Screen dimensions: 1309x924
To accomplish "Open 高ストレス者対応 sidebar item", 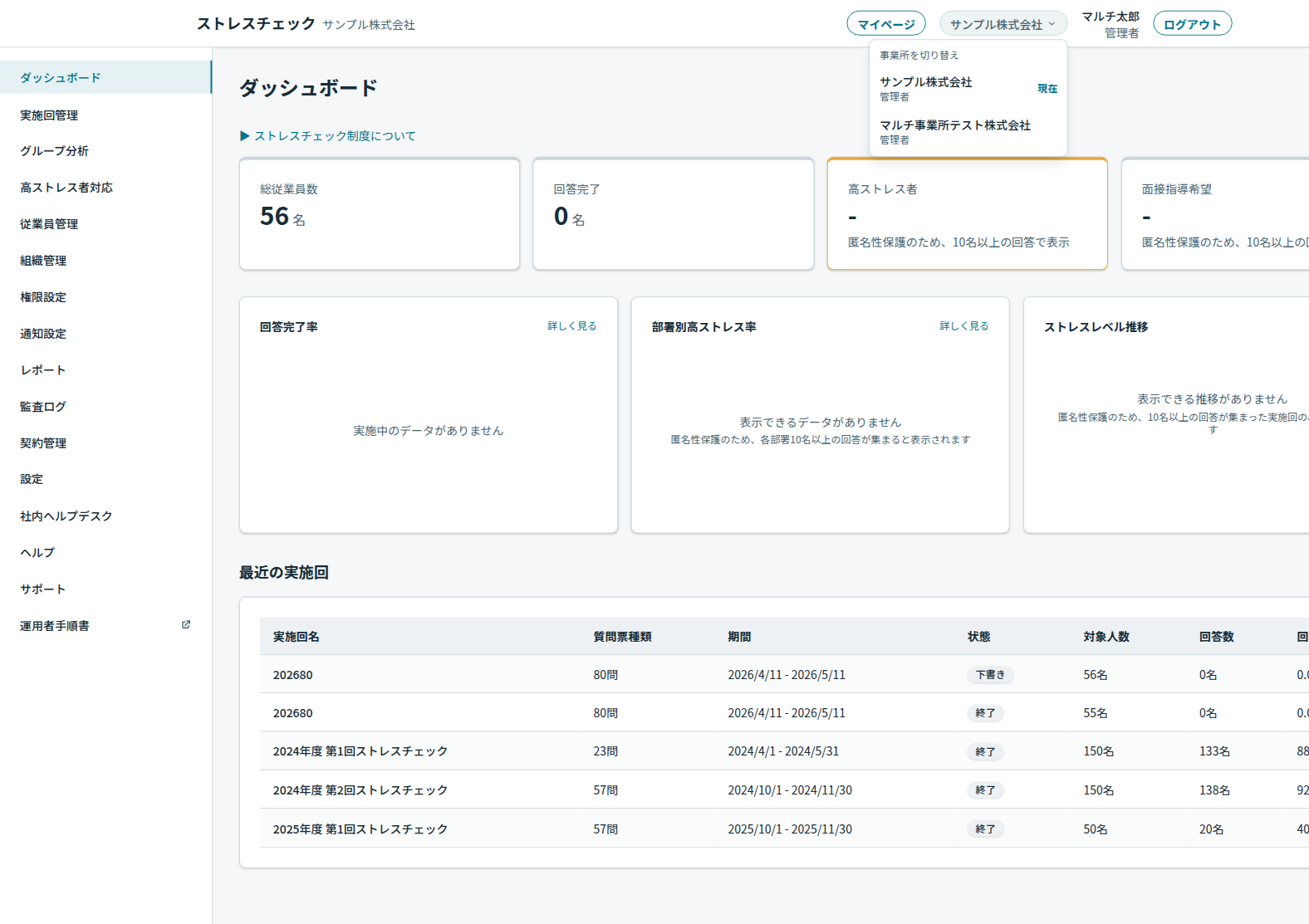I will pos(105,188).
